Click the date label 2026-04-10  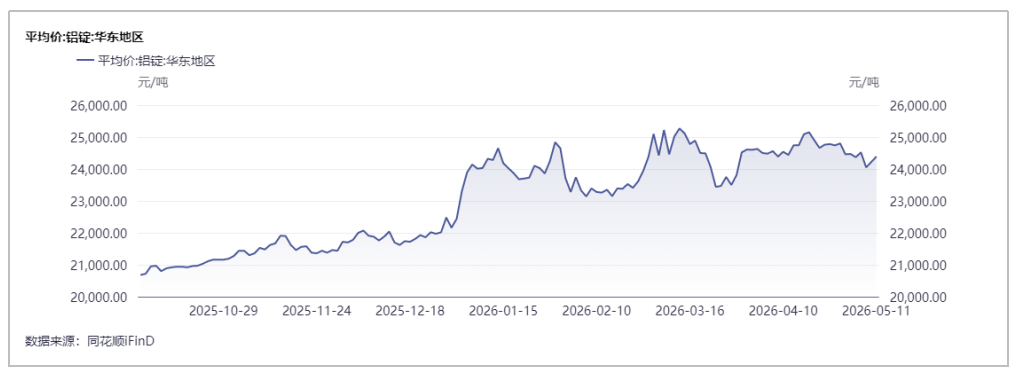coord(783,311)
